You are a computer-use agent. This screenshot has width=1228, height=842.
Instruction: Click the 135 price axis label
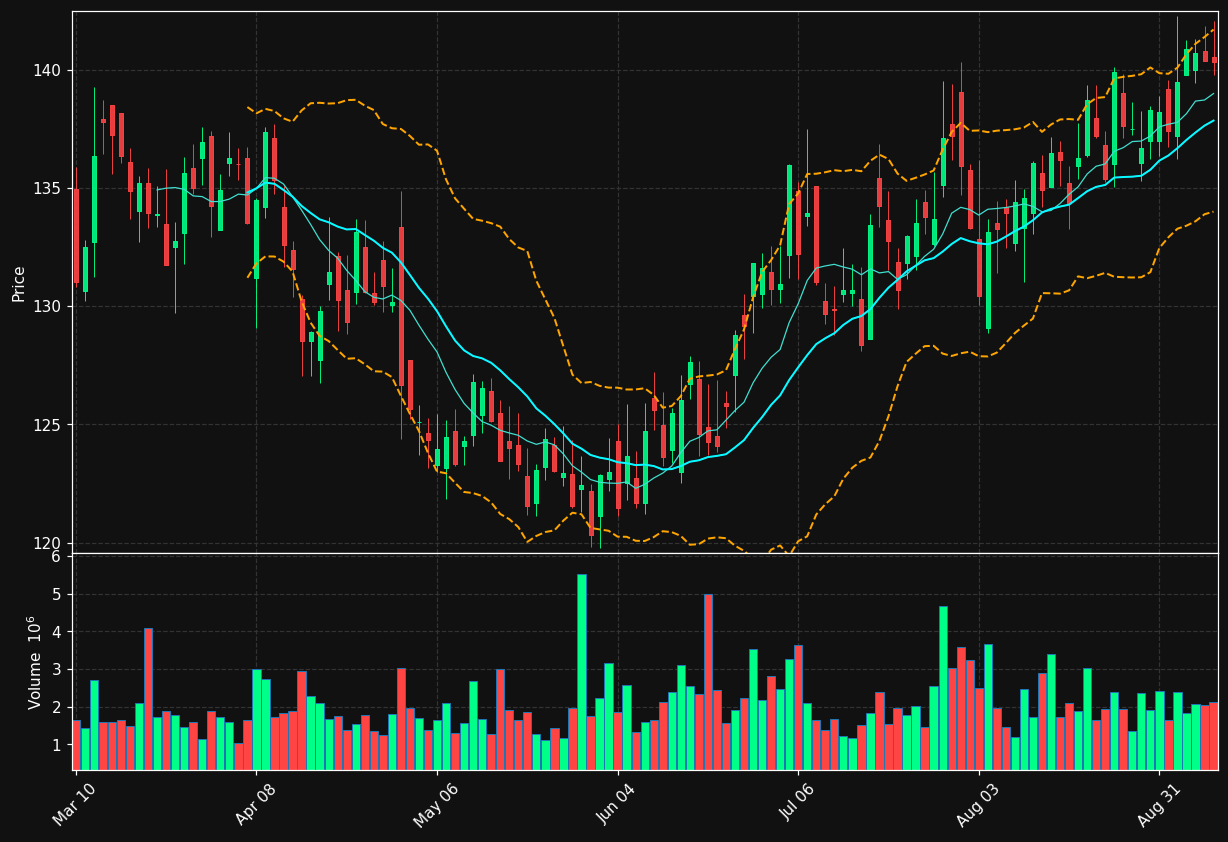coord(49,189)
